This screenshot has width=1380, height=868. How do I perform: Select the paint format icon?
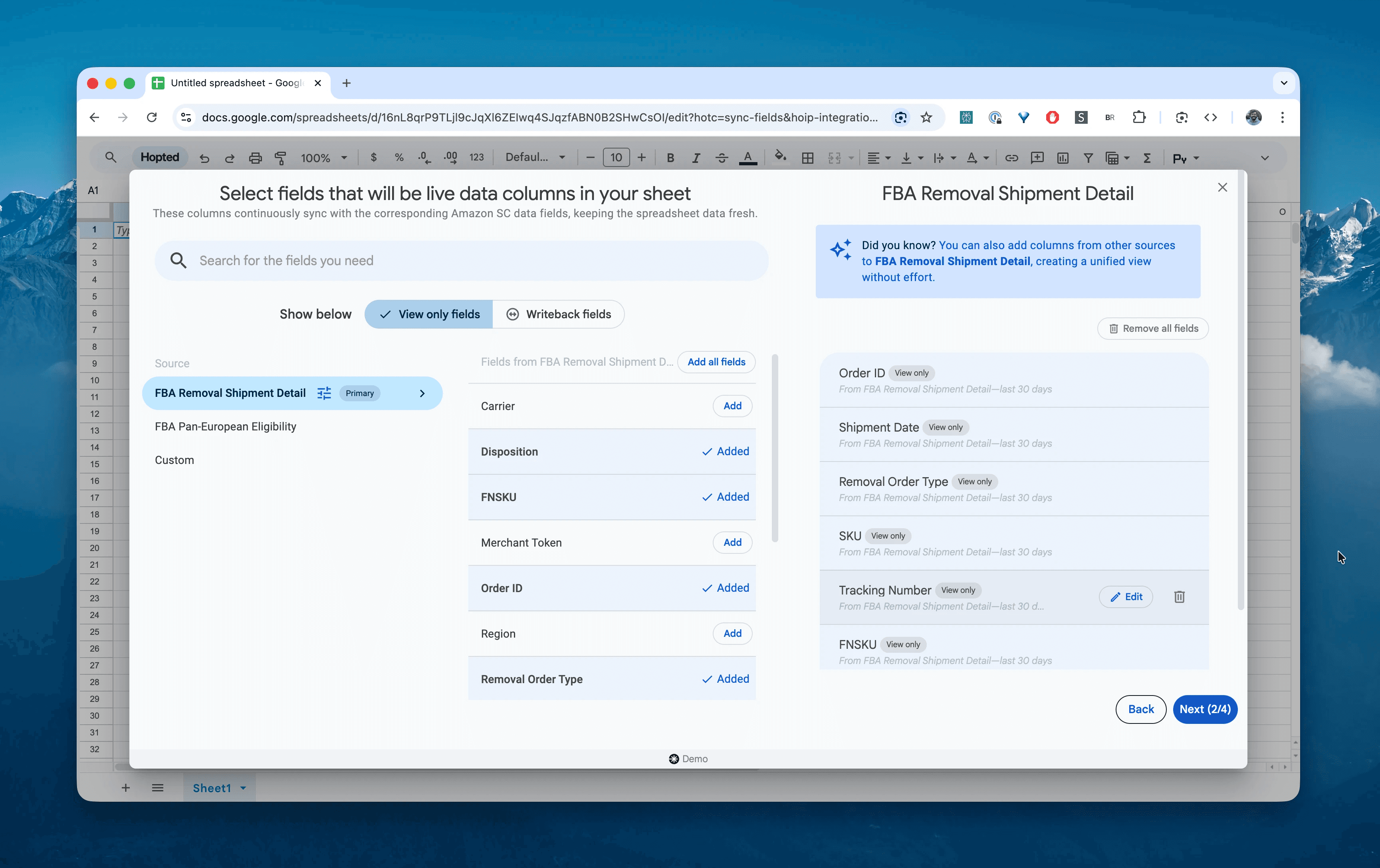(x=281, y=158)
